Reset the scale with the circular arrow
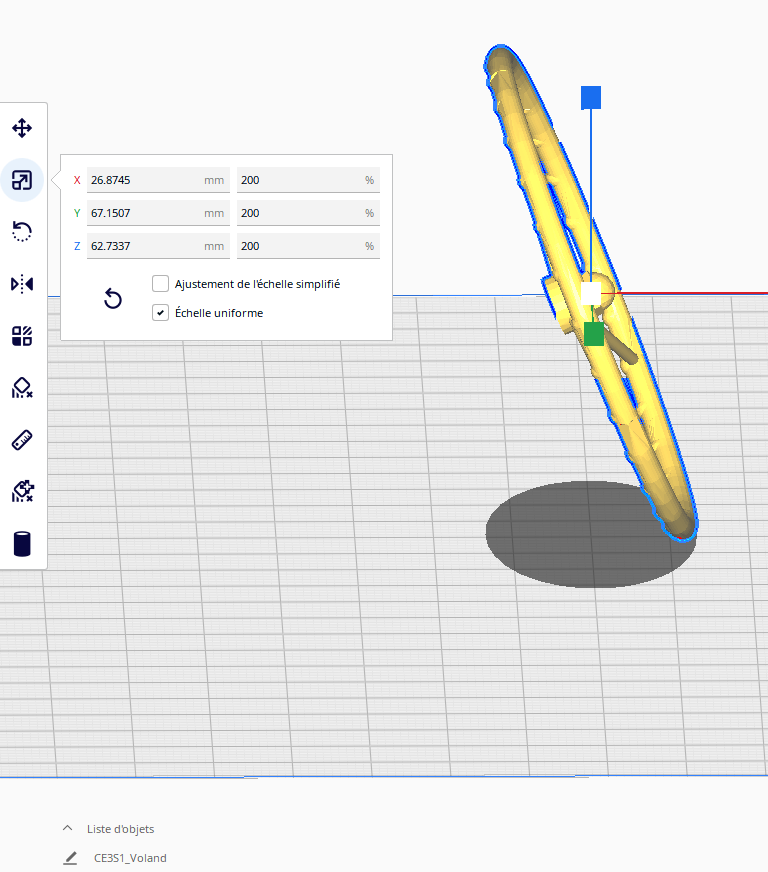Viewport: 768px width, 872px height. 113,299
